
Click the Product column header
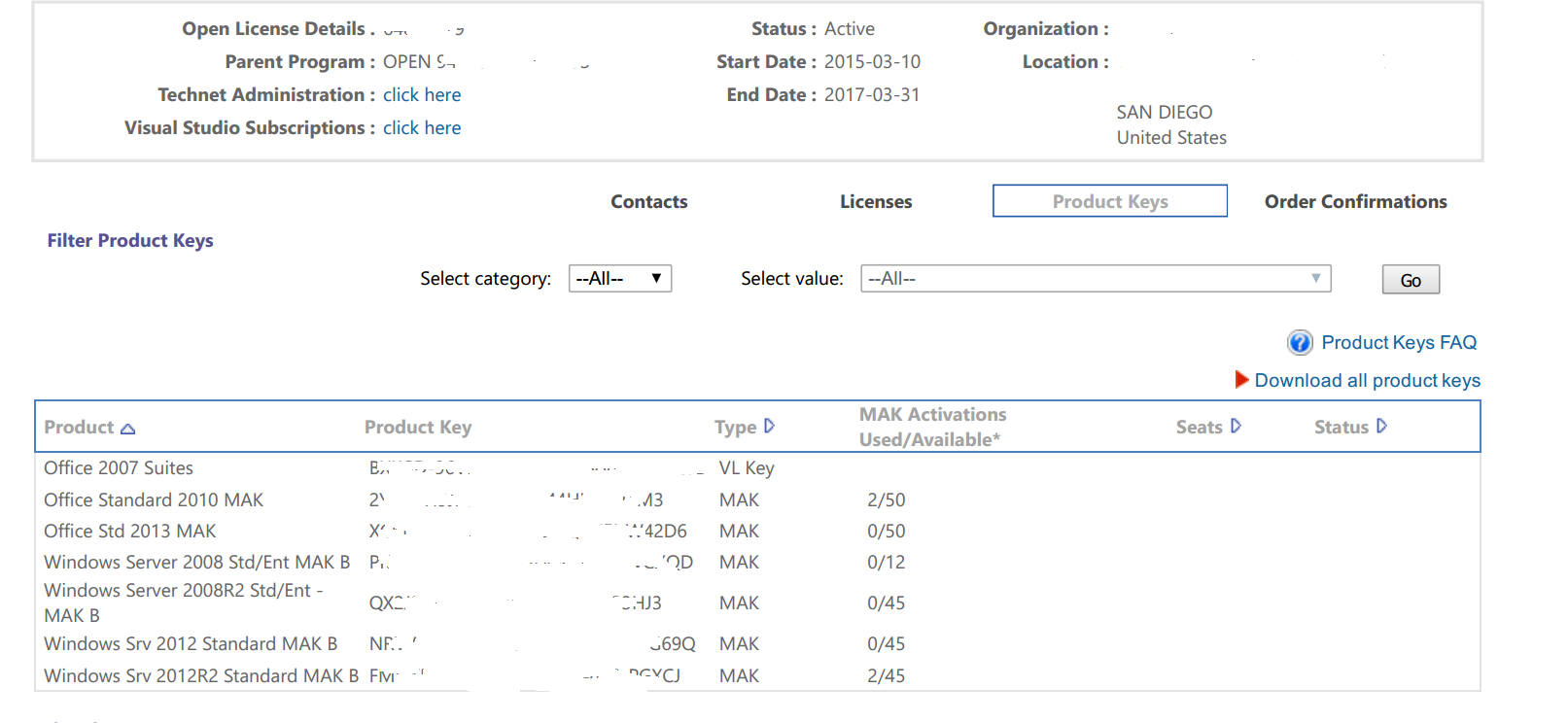(79, 427)
